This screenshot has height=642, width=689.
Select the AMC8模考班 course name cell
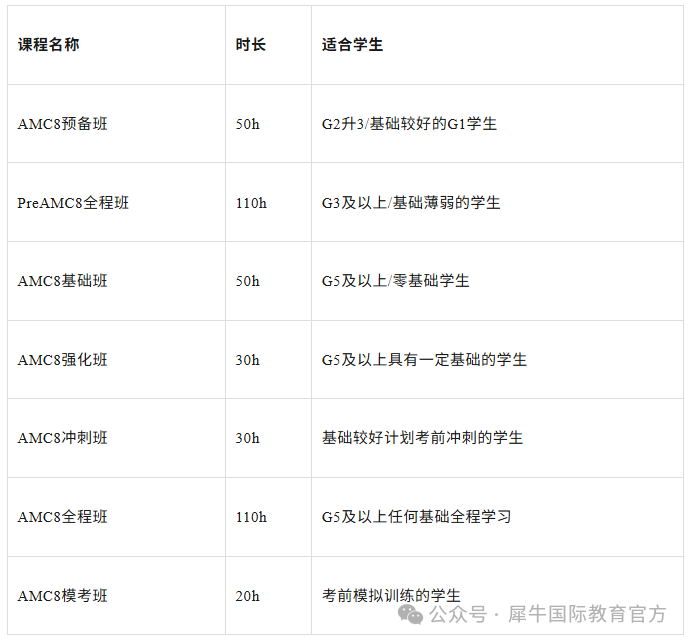[116, 595]
